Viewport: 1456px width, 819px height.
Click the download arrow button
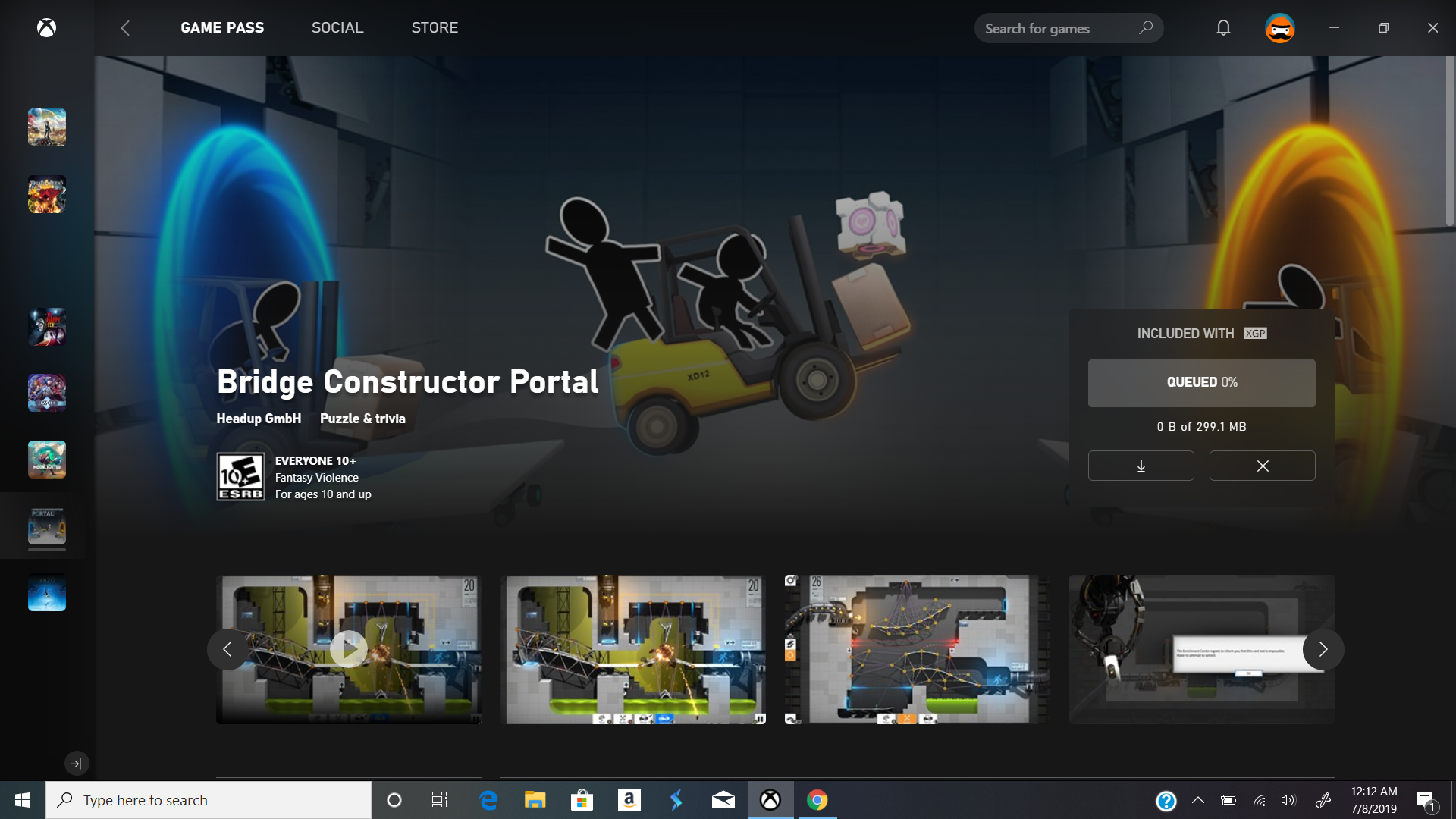pyautogui.click(x=1141, y=466)
